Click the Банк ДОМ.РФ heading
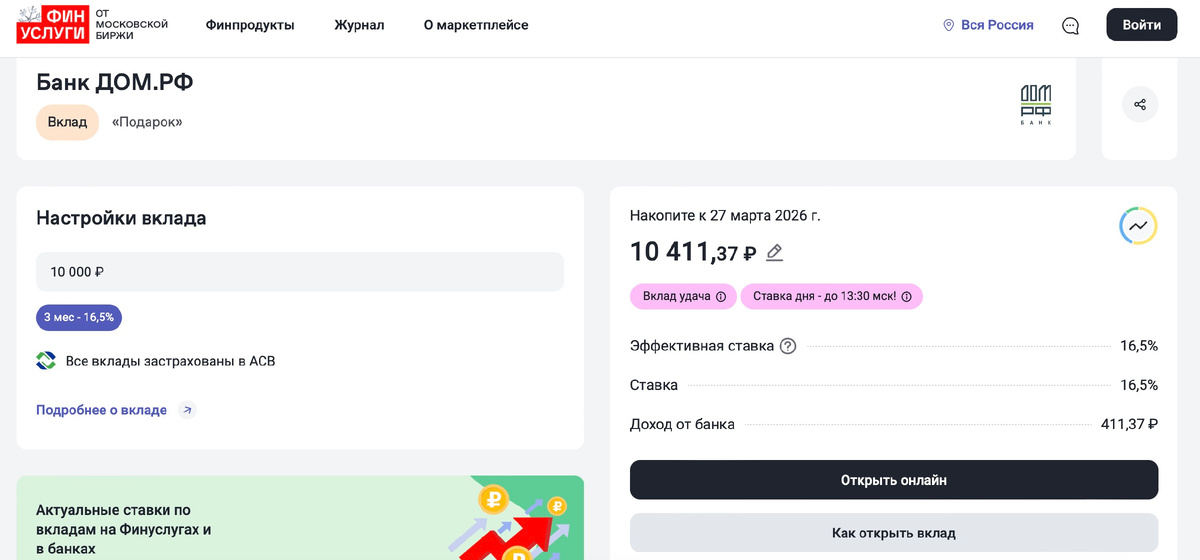 (x=115, y=82)
